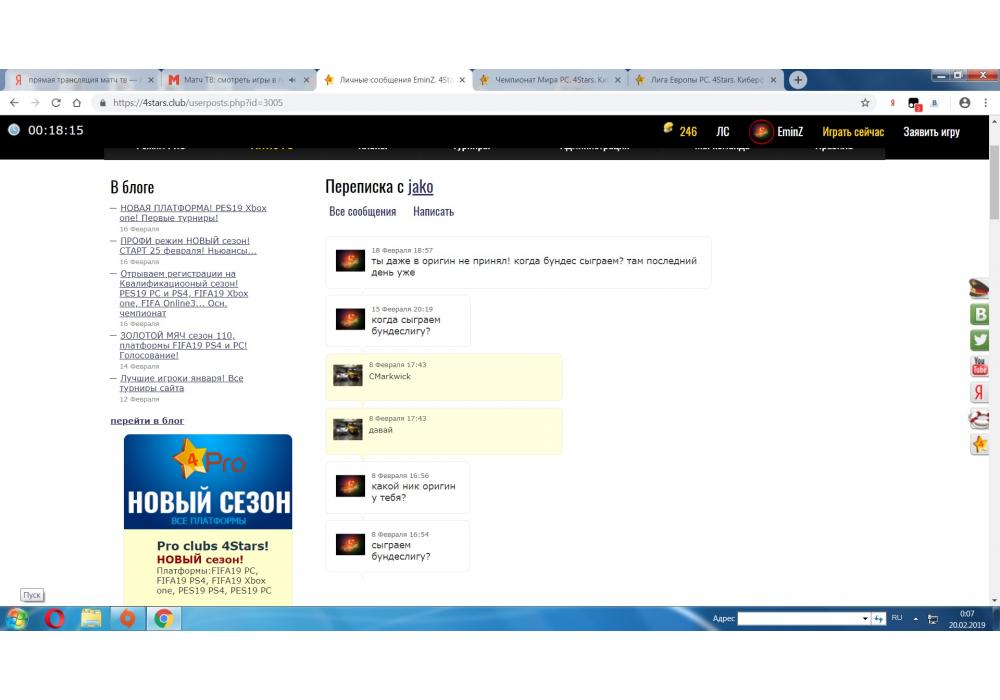Viewport: 1000px width, 700px height.
Task: Click the military cap icon in sidebar
Action: point(980,289)
